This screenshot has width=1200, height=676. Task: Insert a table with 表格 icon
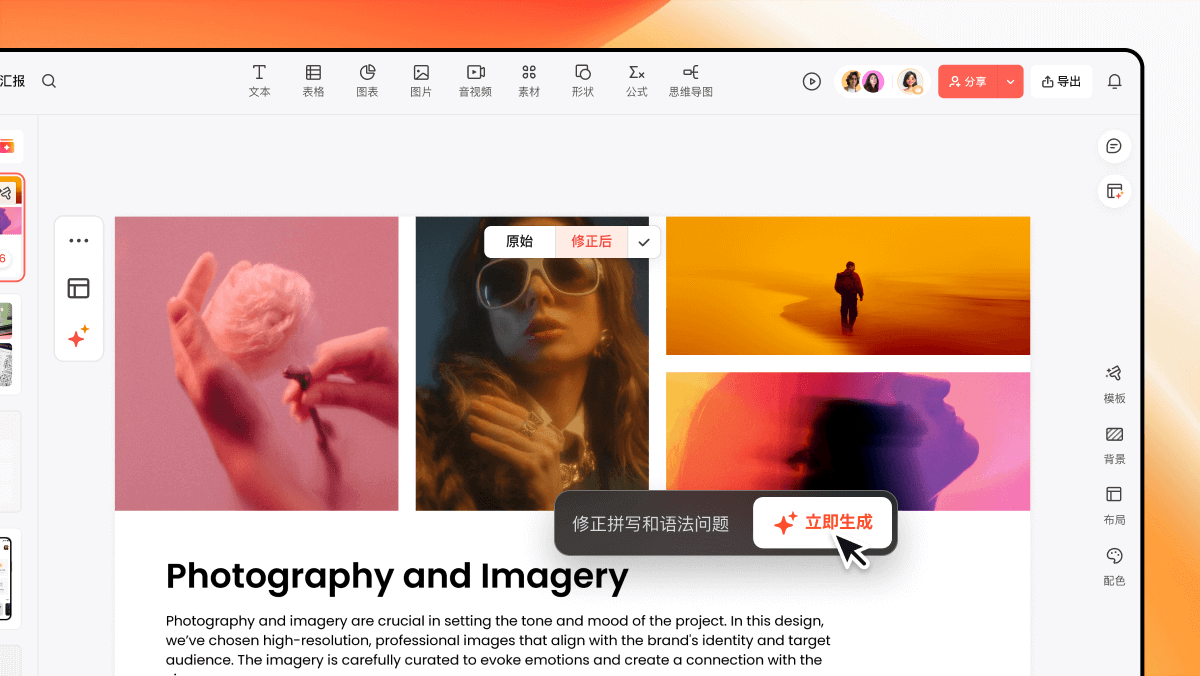pyautogui.click(x=313, y=80)
